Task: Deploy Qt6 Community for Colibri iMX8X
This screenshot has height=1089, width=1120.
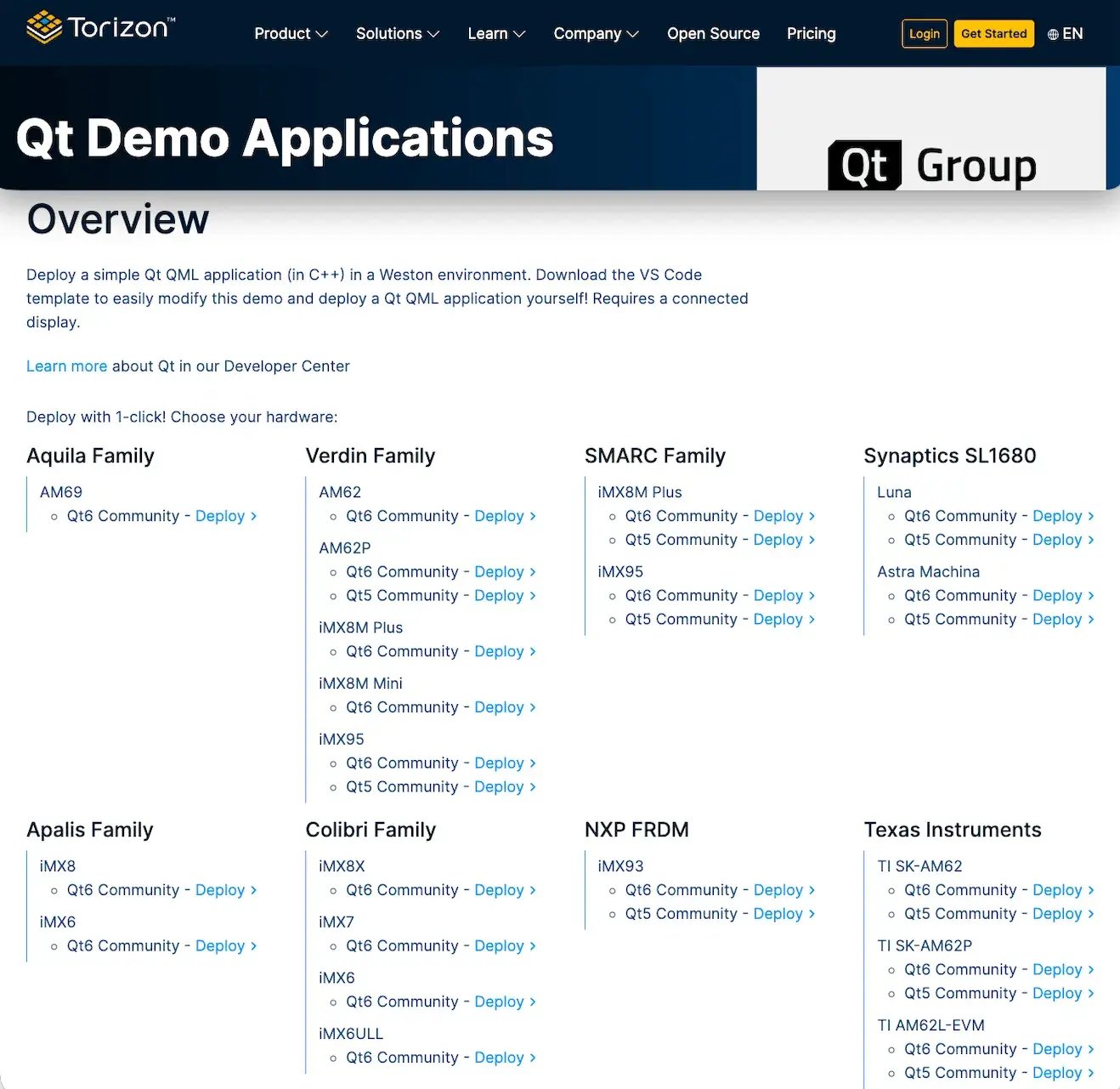Action: tap(501, 889)
